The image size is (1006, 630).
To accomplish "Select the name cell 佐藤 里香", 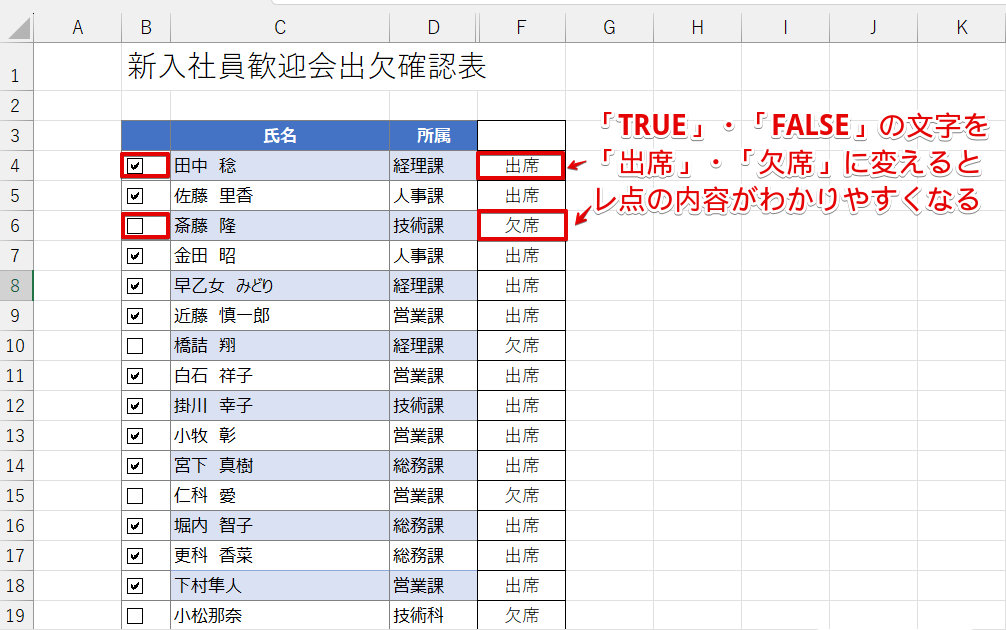I will click(x=280, y=196).
